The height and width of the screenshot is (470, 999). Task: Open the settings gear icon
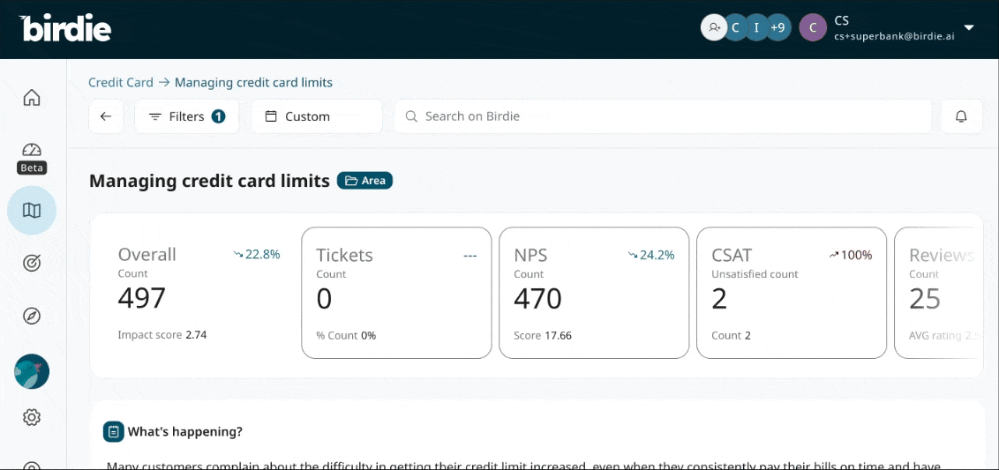[x=32, y=417]
